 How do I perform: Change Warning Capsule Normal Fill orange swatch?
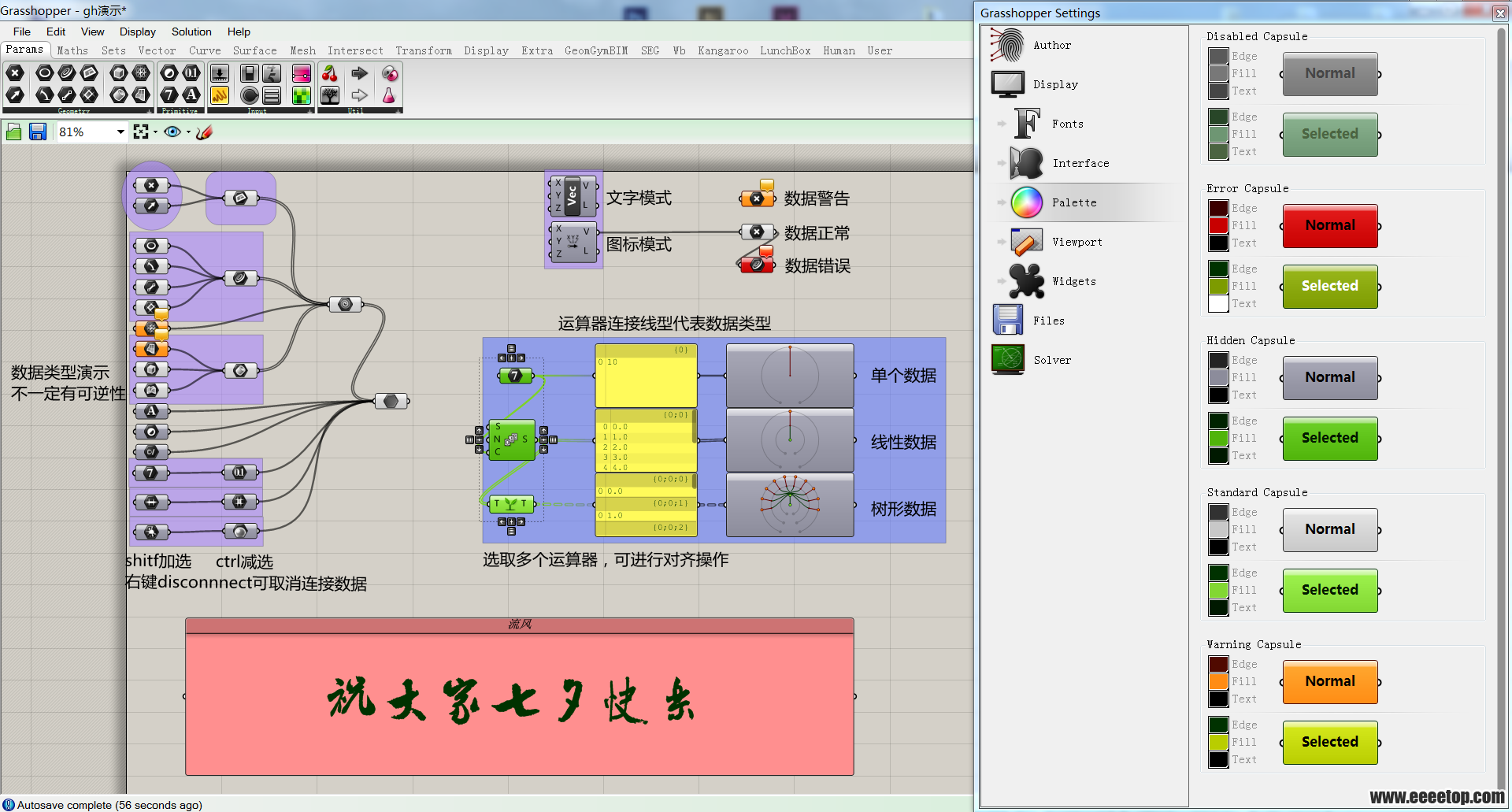point(1218,682)
